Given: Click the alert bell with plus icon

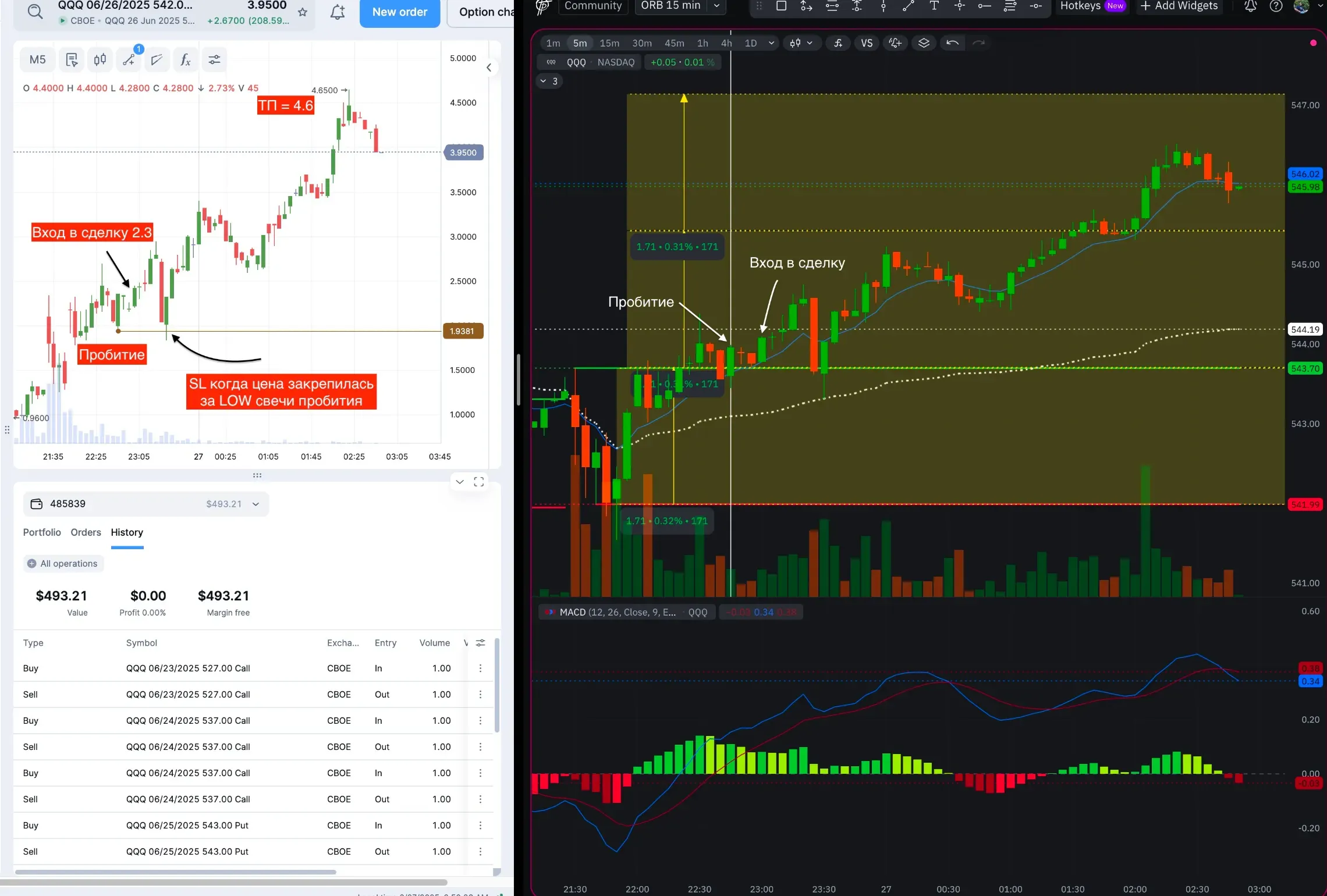Looking at the screenshot, I should click(338, 12).
